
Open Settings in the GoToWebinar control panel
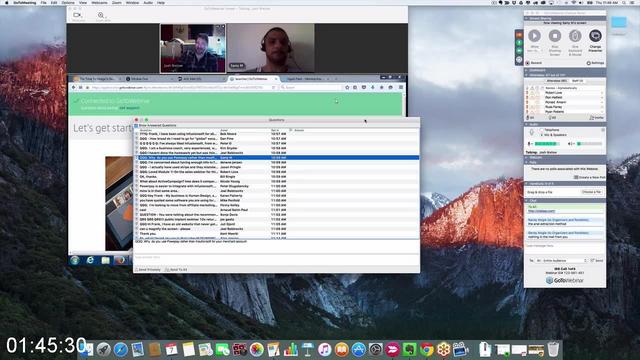[x=596, y=63]
